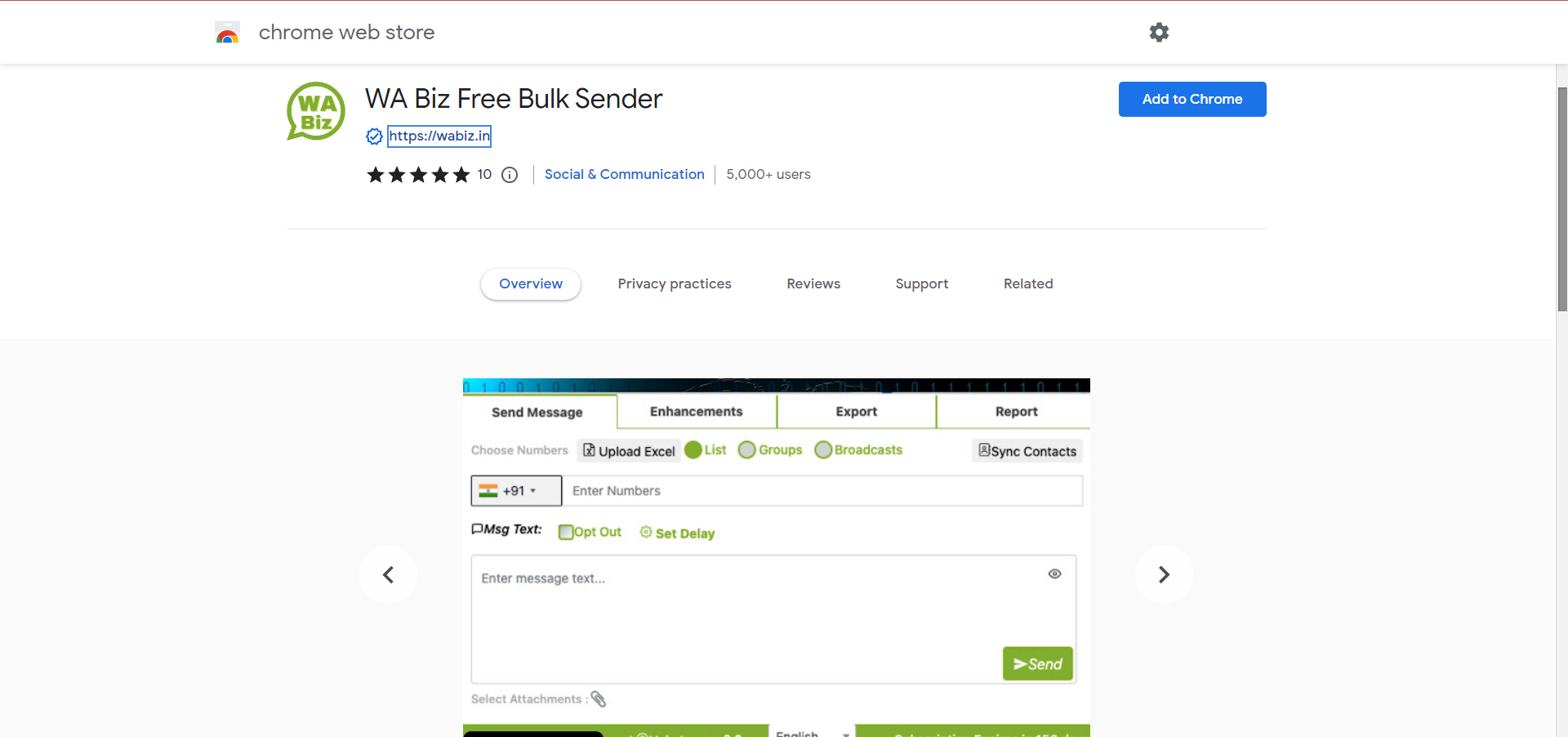Switch to the Privacy practices tab
The image size is (1568, 737).
pos(675,284)
